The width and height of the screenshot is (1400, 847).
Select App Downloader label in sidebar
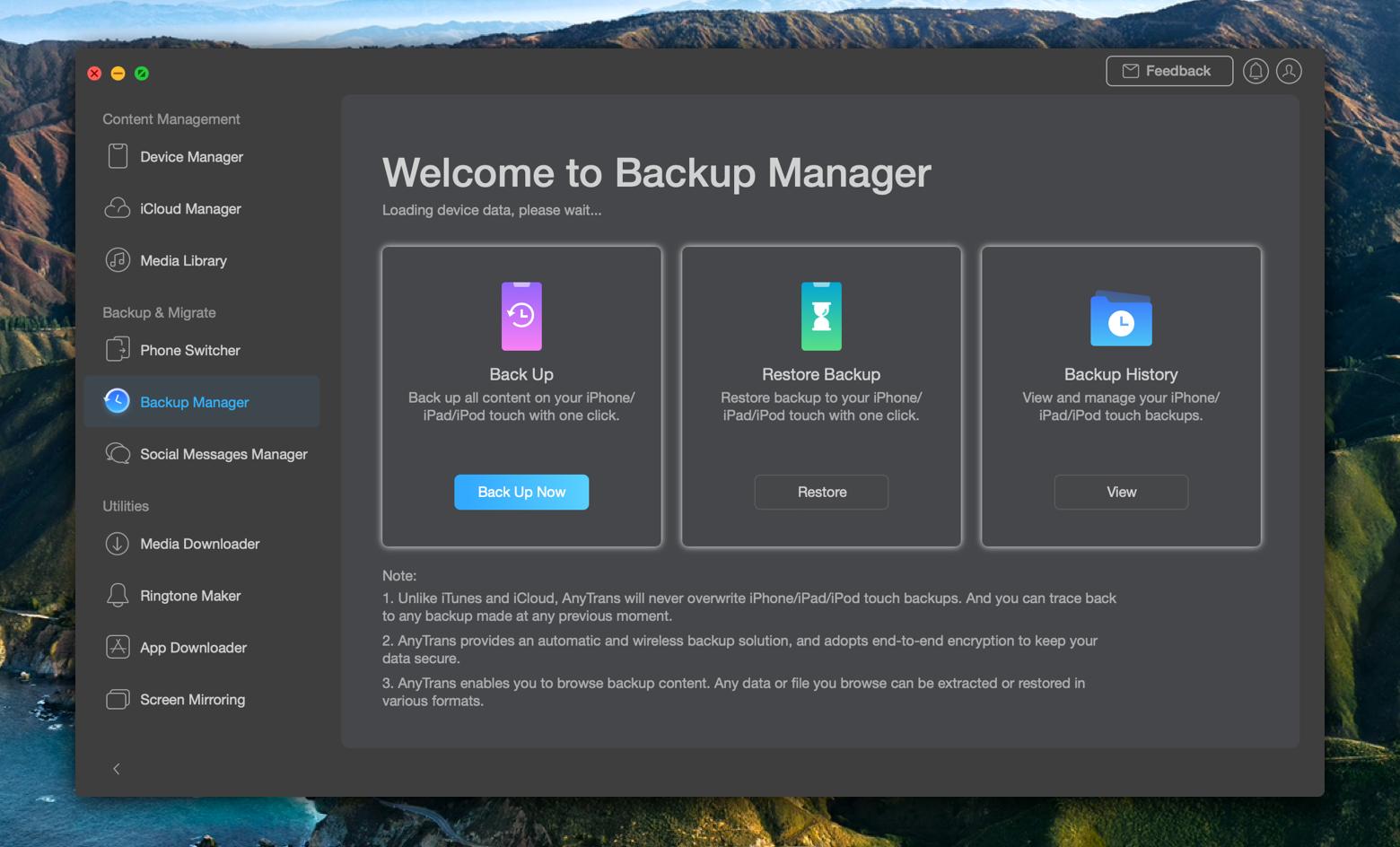point(193,648)
